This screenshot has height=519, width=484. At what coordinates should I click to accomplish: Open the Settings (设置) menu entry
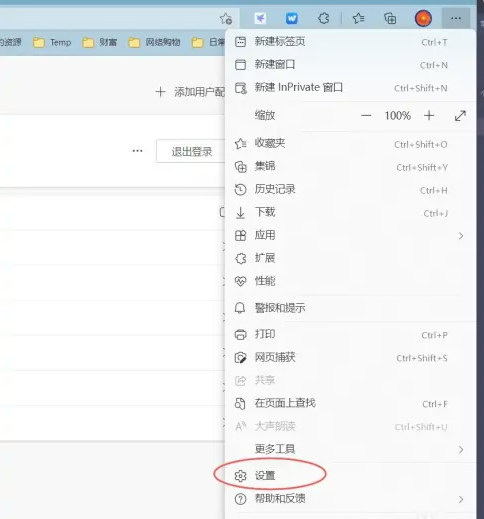pyautogui.click(x=350, y=476)
